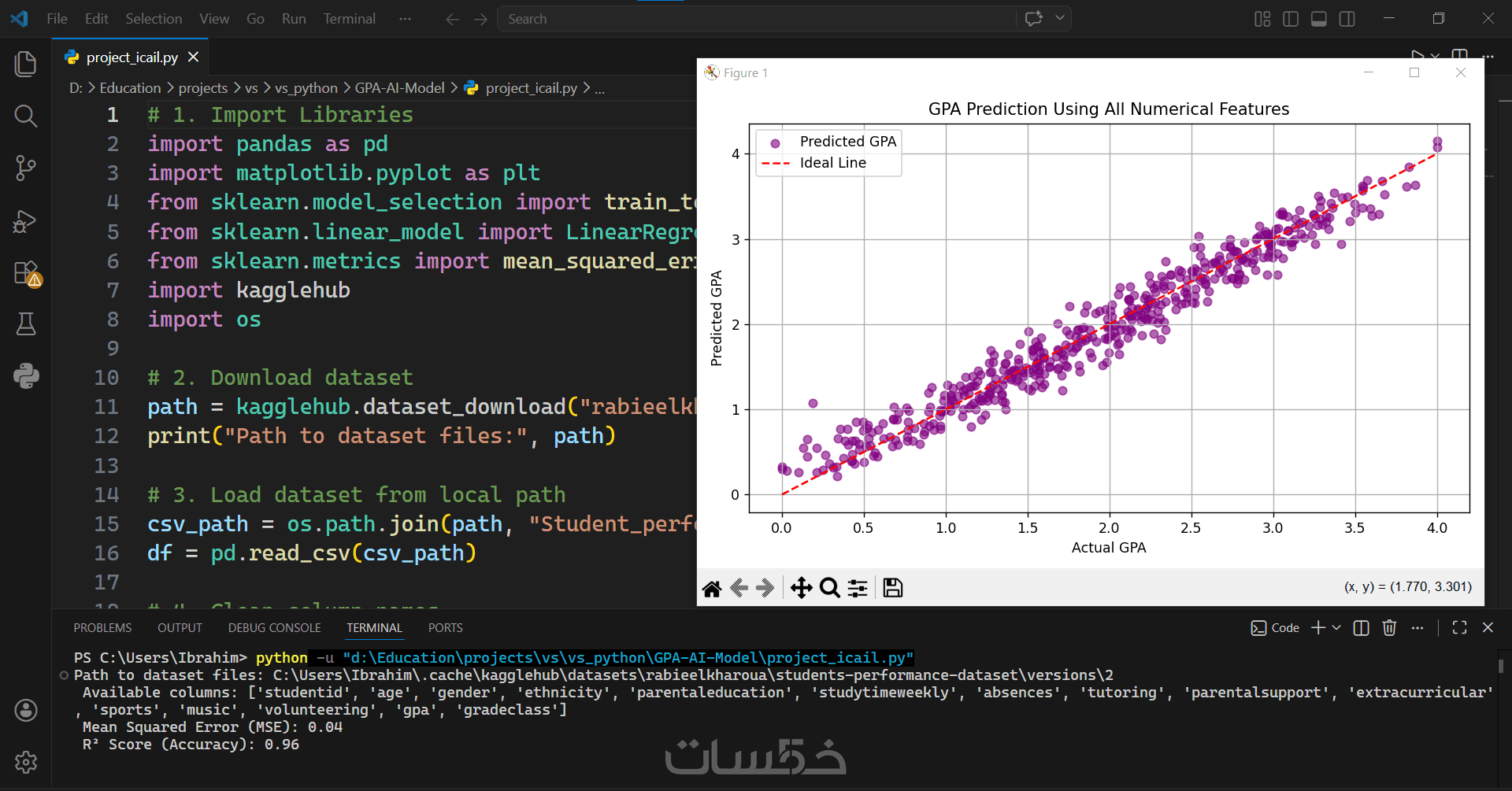Open the Extensions view with warning badge
Image resolution: width=1512 pixels, height=791 pixels.
27,273
